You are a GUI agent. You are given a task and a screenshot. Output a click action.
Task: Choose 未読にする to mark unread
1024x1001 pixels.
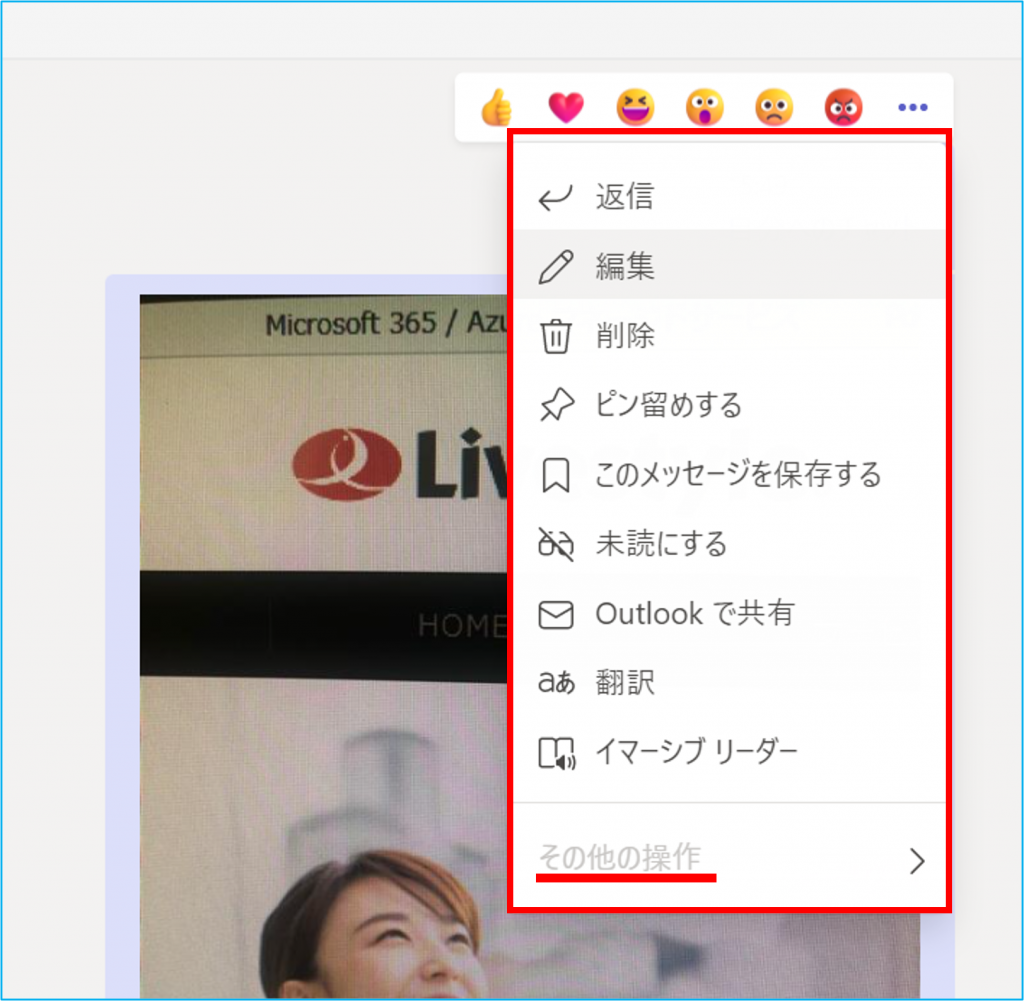click(661, 544)
